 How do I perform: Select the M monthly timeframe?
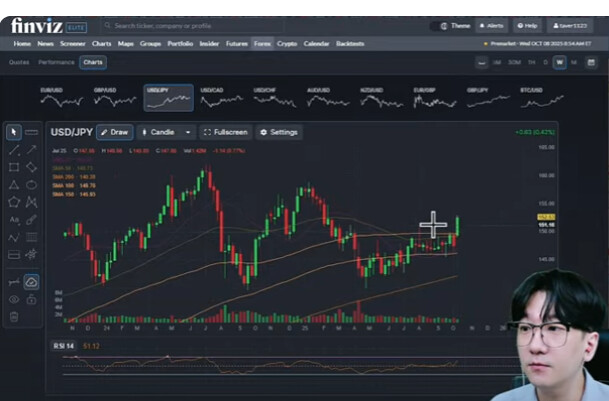pyautogui.click(x=574, y=63)
